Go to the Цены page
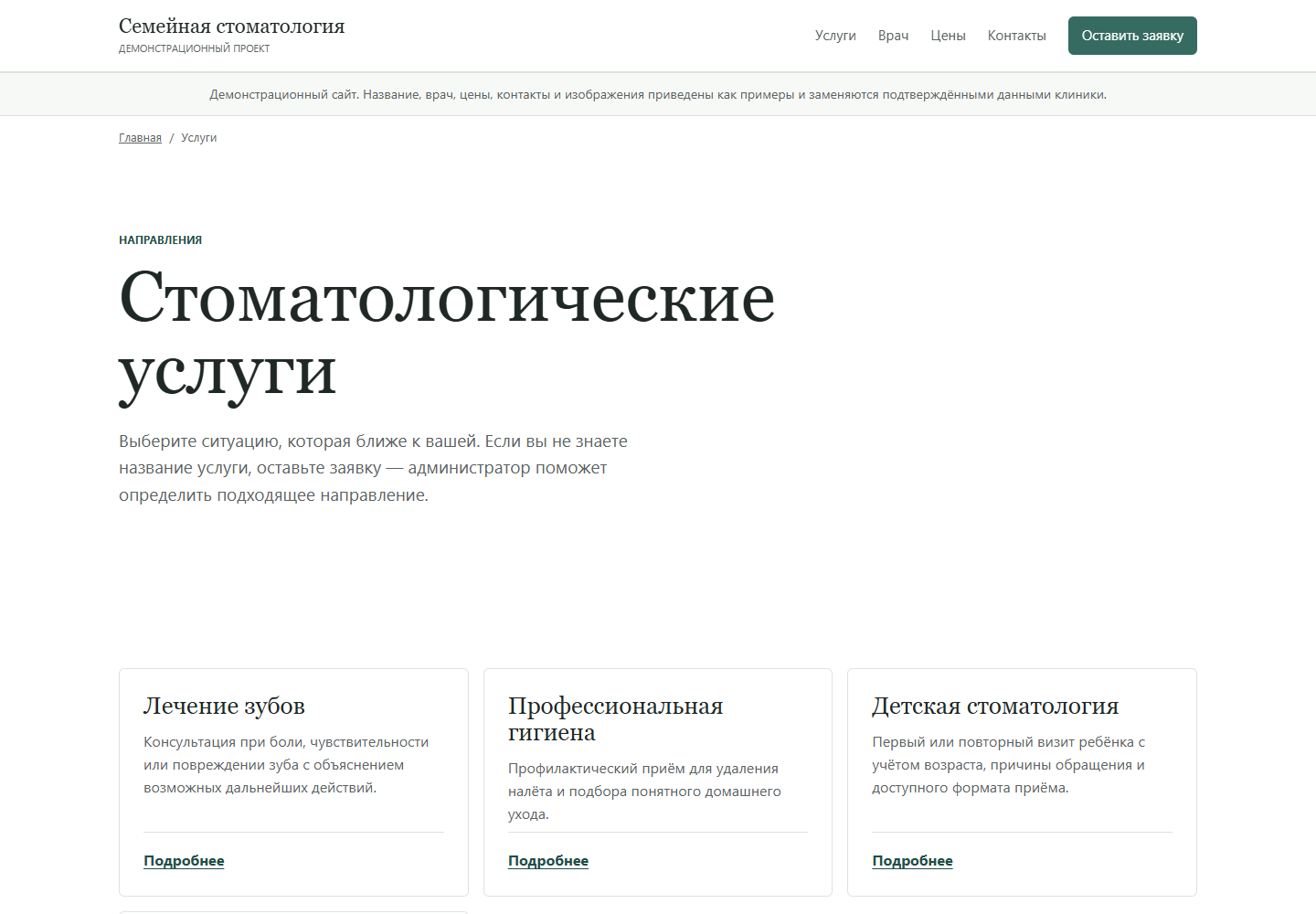The height and width of the screenshot is (914, 1316). click(948, 36)
